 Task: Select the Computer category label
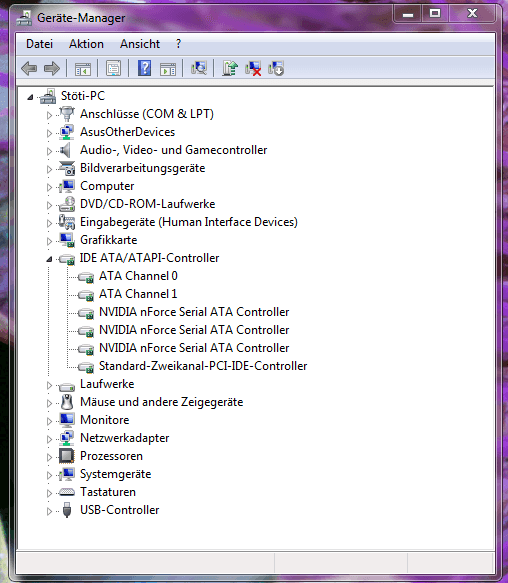click(x=107, y=186)
